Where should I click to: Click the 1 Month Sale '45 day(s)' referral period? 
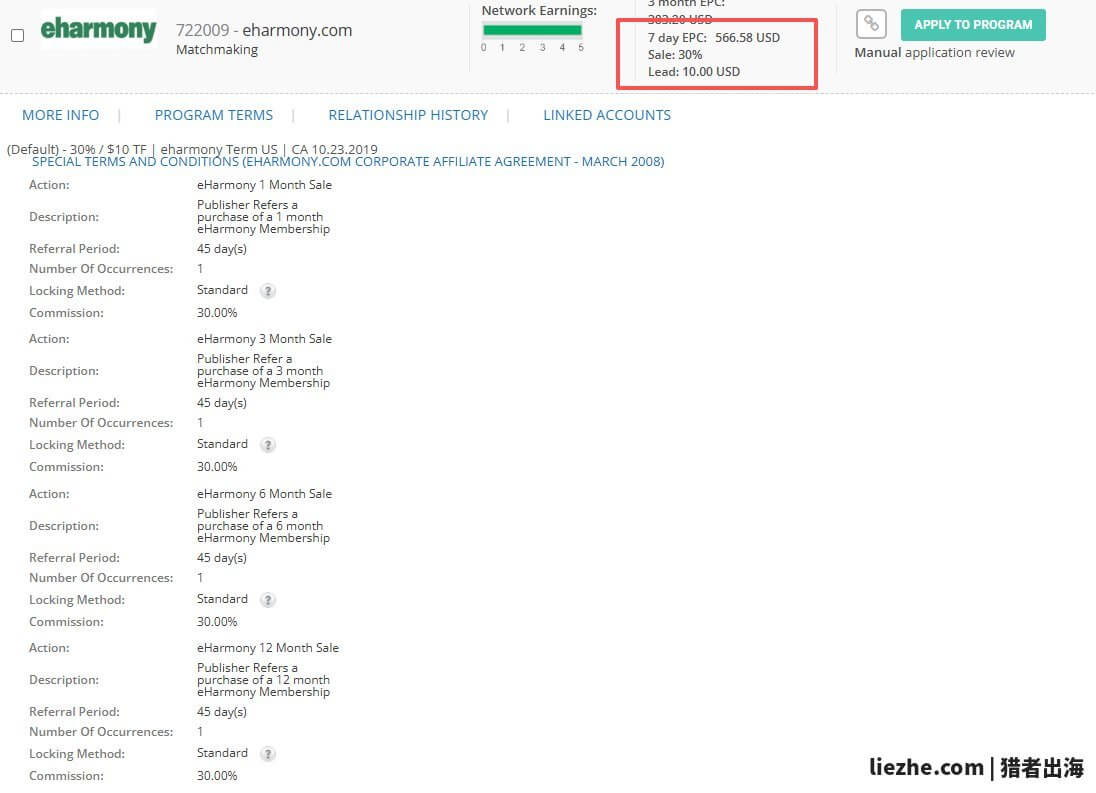tap(222, 249)
